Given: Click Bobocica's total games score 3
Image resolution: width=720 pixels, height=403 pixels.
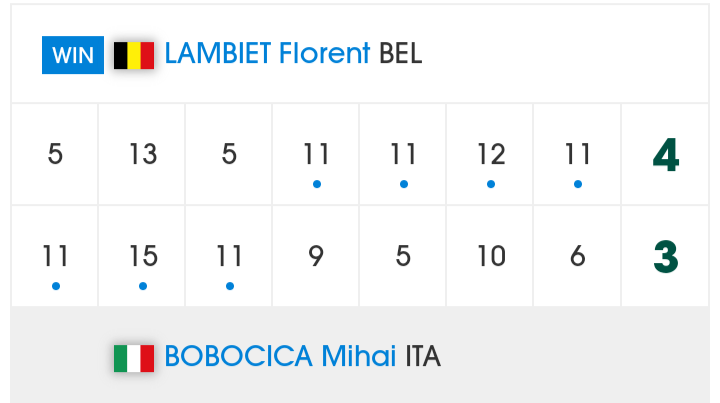Looking at the screenshot, I should [666, 257].
